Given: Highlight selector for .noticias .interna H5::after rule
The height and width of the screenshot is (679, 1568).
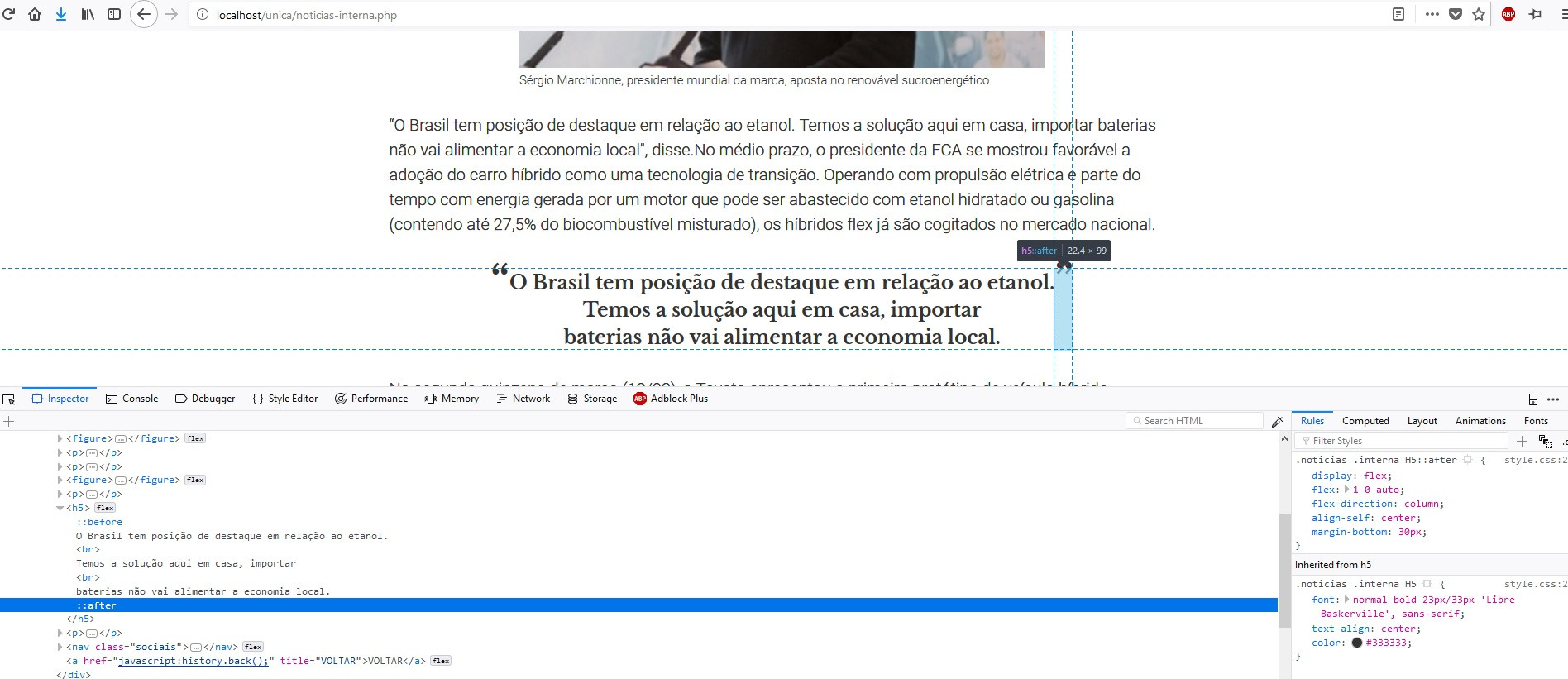Looking at the screenshot, I should [x=1467, y=460].
